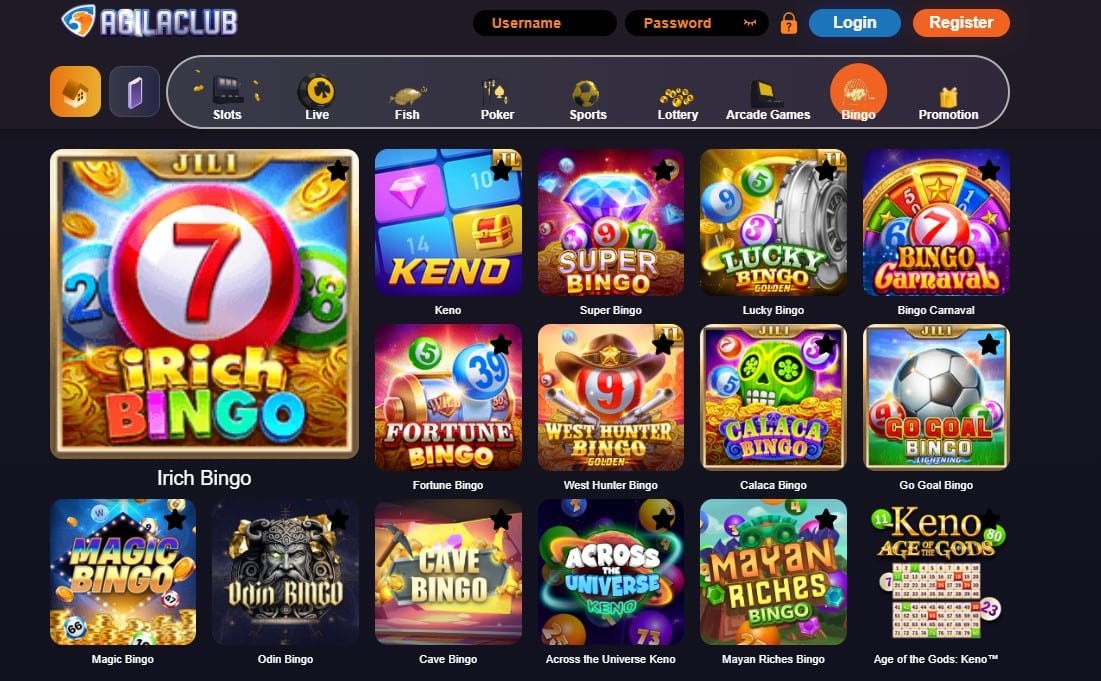
Task: Open the Slots category icon
Action: 227,91
